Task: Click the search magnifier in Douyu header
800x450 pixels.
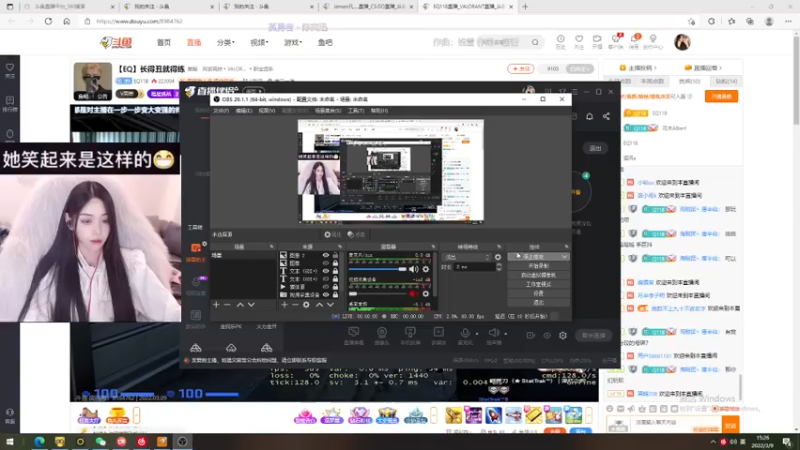Action: [535, 42]
